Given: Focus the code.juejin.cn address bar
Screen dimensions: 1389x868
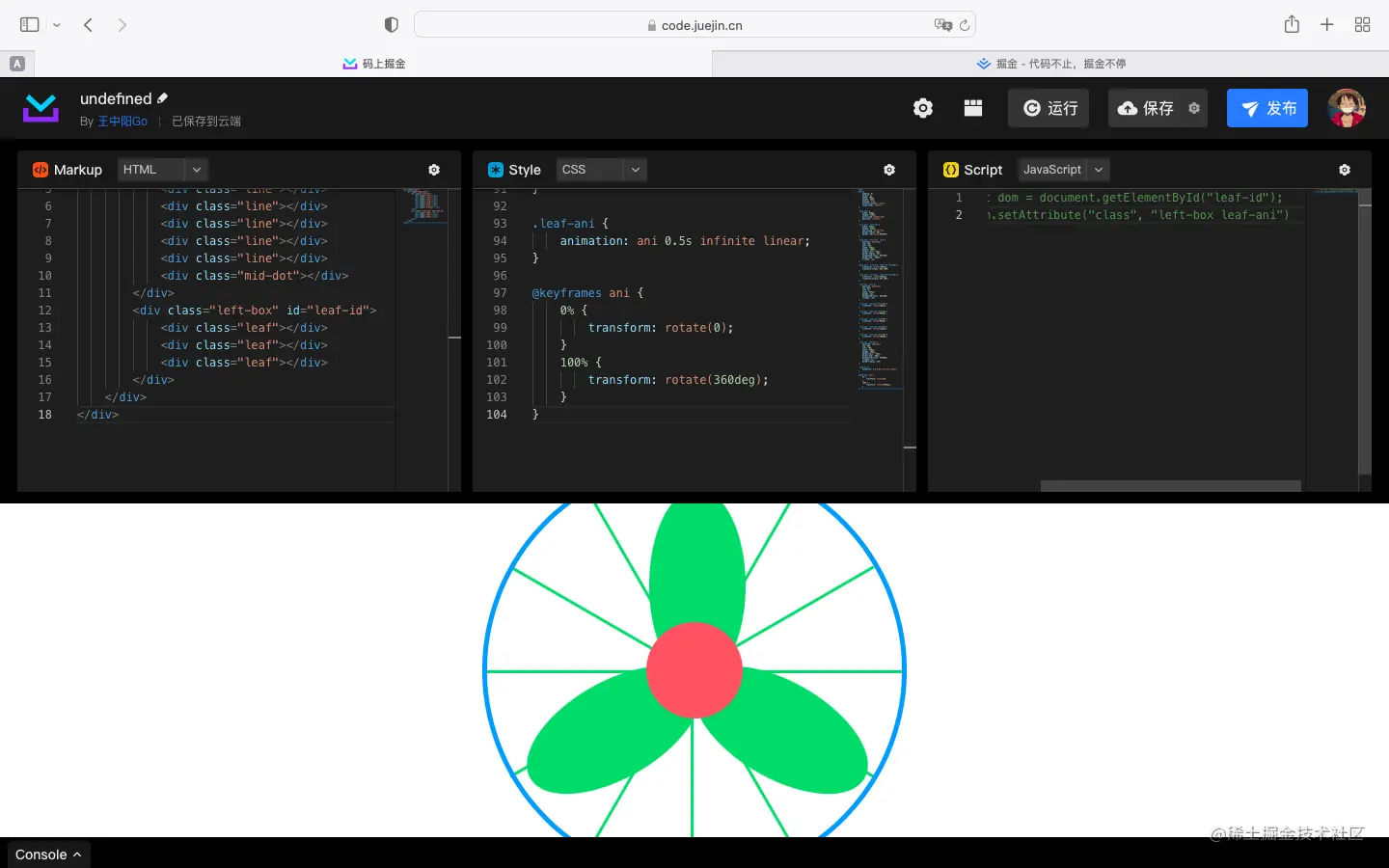Looking at the screenshot, I should pos(694,25).
